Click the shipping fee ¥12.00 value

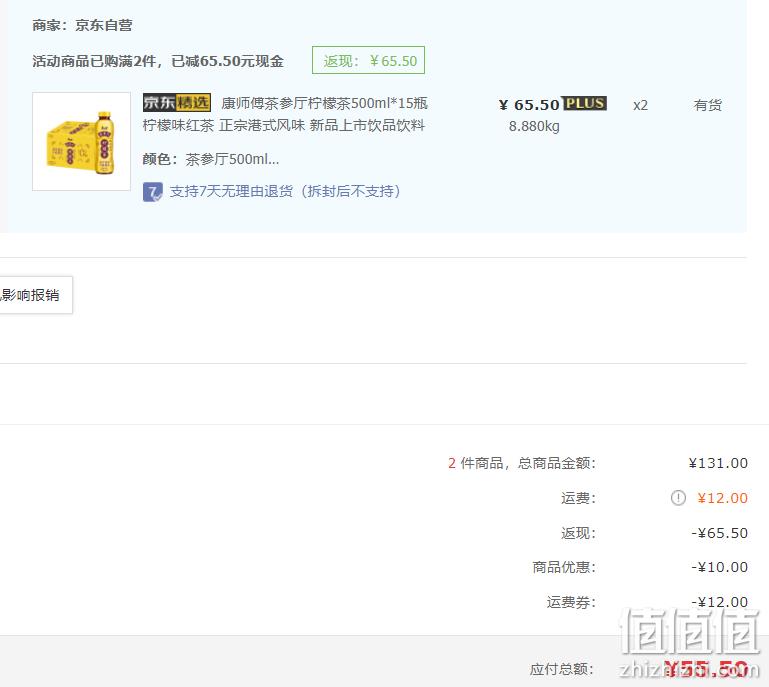point(723,498)
